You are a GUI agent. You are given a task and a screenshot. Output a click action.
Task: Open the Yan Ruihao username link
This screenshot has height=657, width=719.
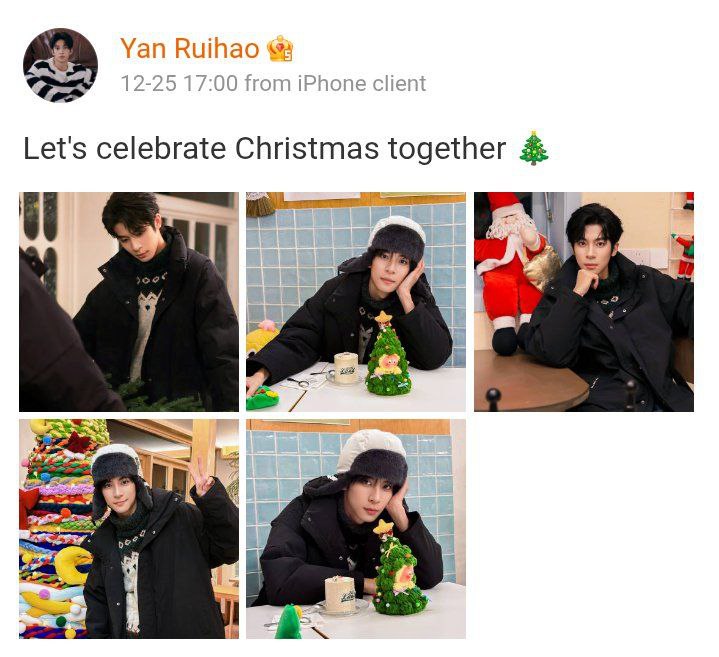point(189,48)
